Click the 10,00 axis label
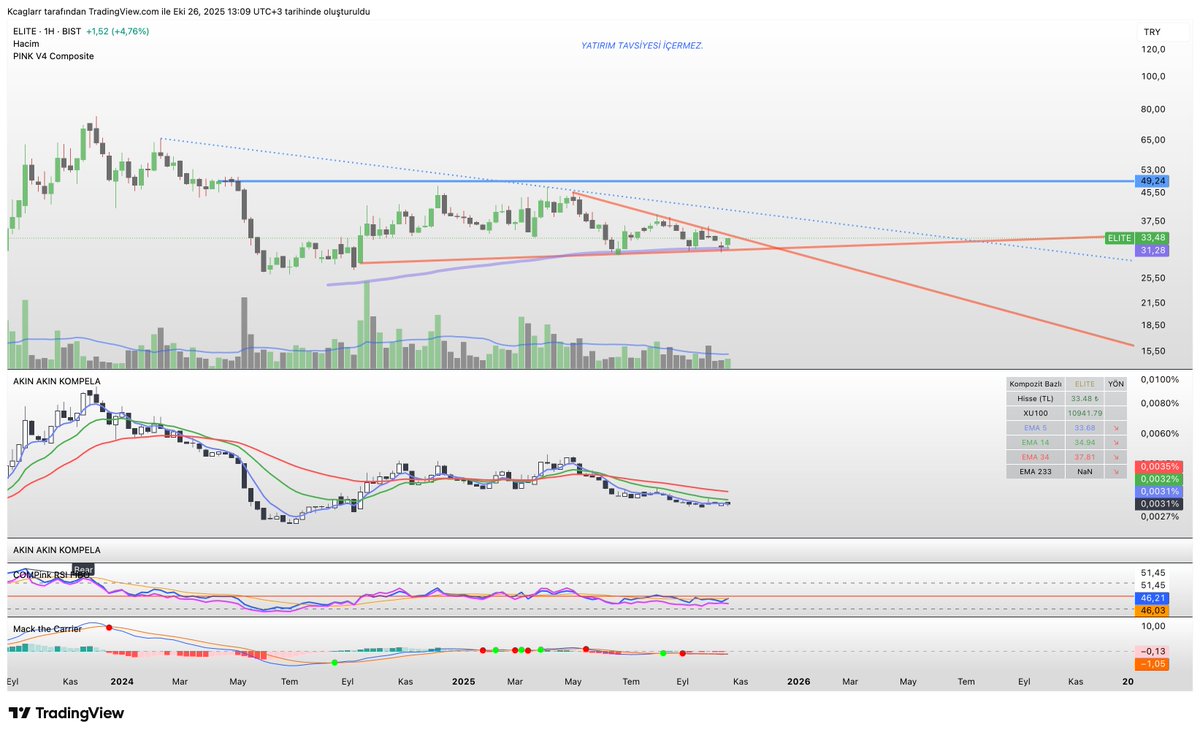The width and height of the screenshot is (1200, 735). [1153, 626]
